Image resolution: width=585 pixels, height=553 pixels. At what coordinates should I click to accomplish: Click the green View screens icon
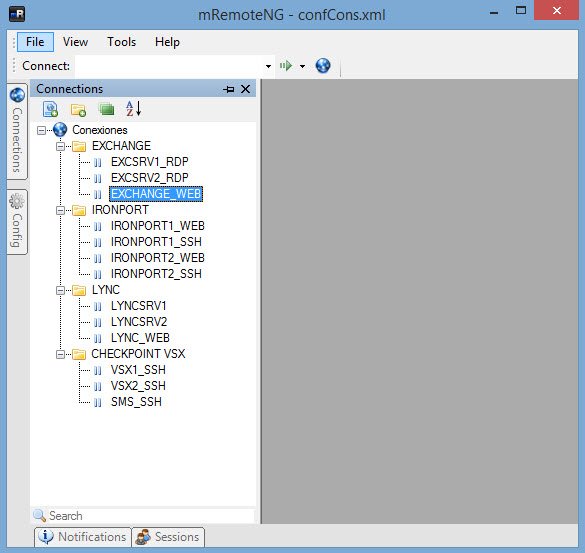[x=107, y=109]
